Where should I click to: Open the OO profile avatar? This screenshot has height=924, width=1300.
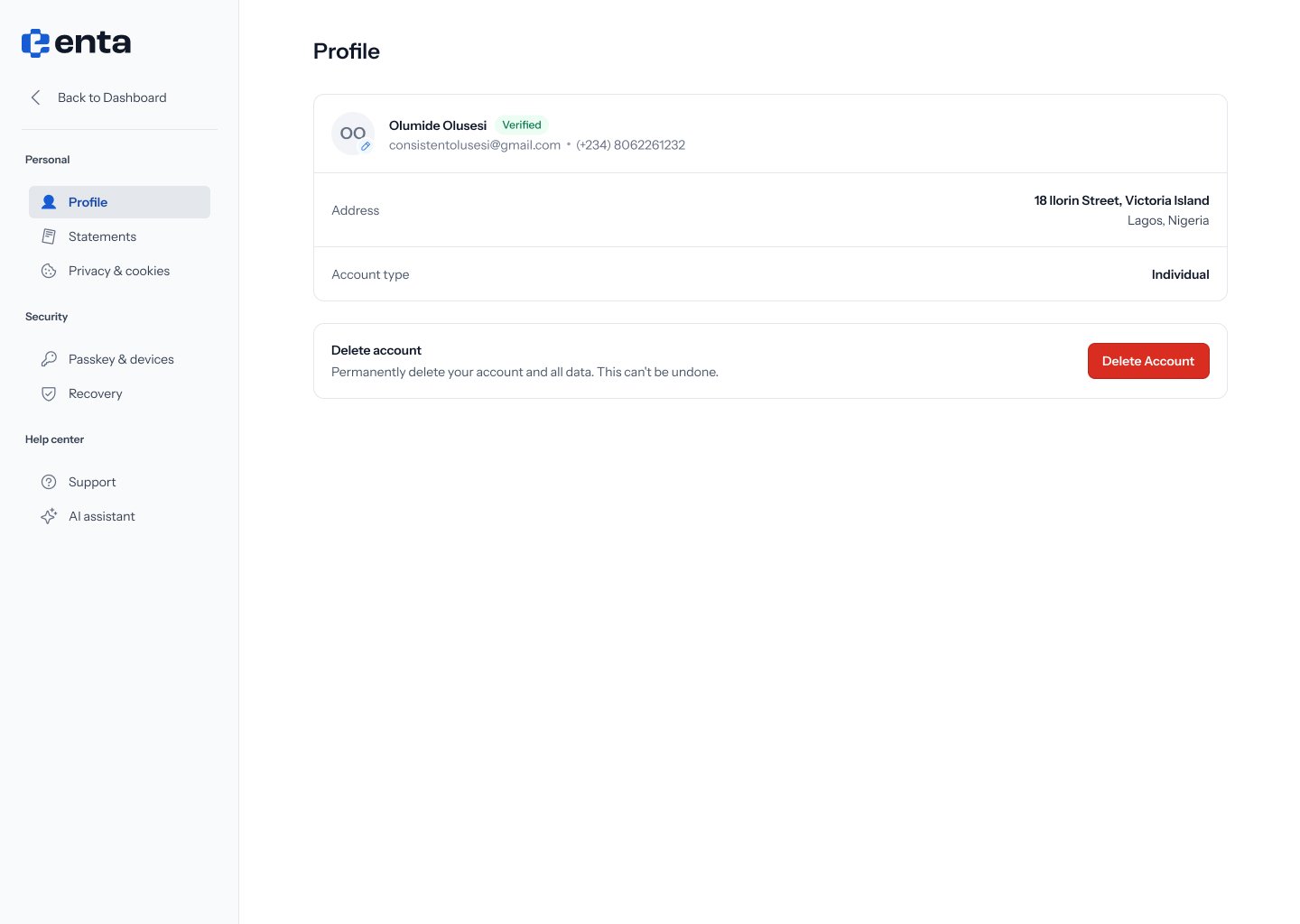point(353,134)
